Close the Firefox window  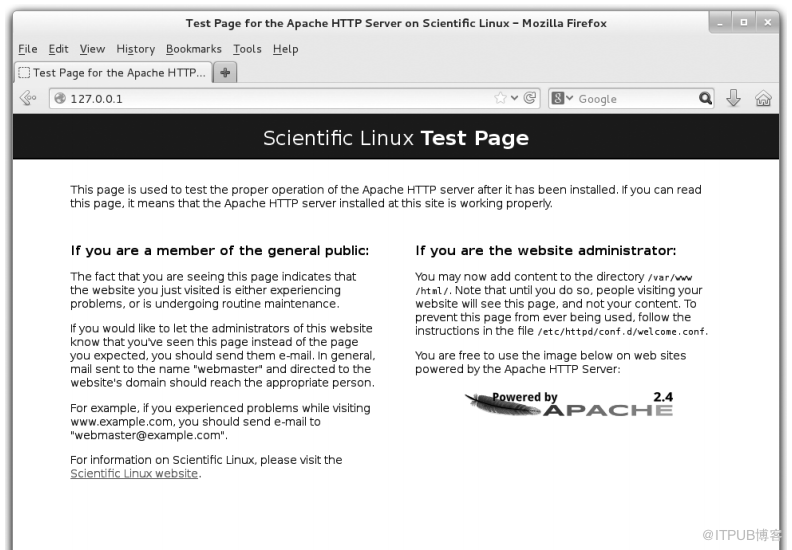(768, 22)
